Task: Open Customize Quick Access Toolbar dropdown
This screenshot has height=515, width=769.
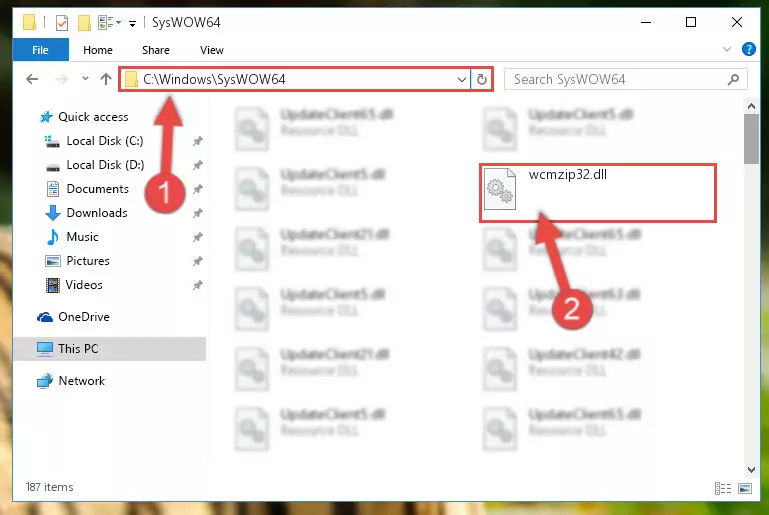Action: 132,23
